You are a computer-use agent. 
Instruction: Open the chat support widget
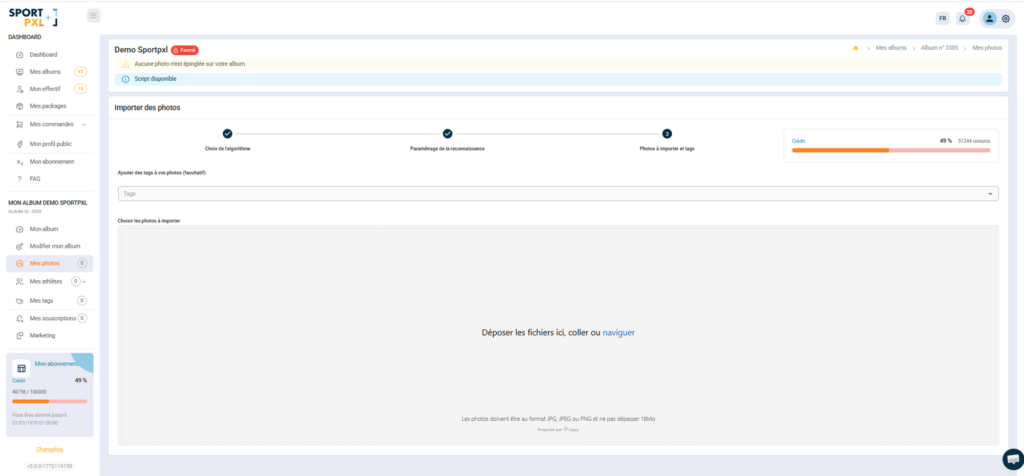click(x=1010, y=458)
